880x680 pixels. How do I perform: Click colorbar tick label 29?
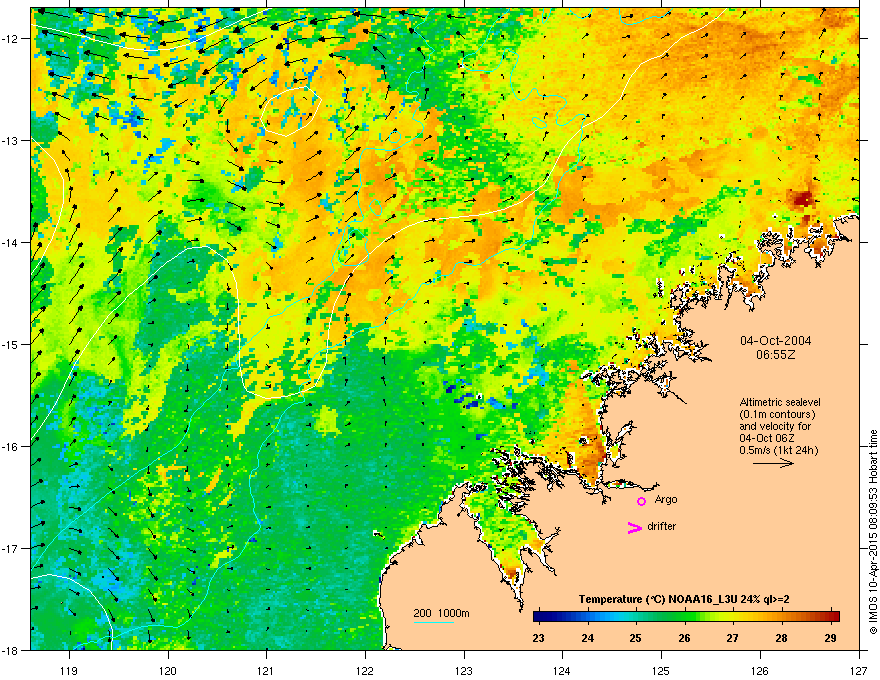point(831,638)
